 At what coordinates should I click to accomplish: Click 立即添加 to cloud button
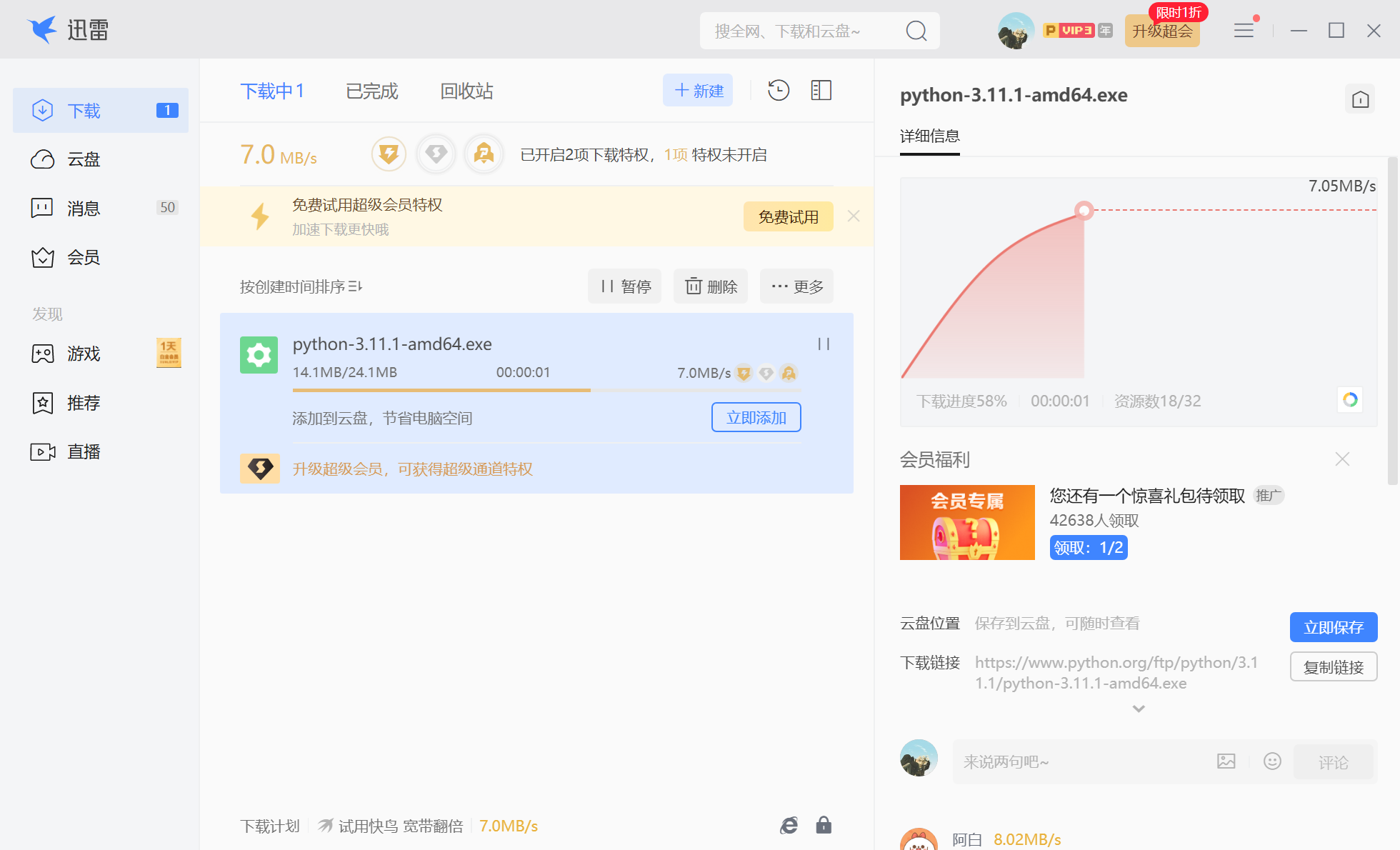tap(756, 417)
